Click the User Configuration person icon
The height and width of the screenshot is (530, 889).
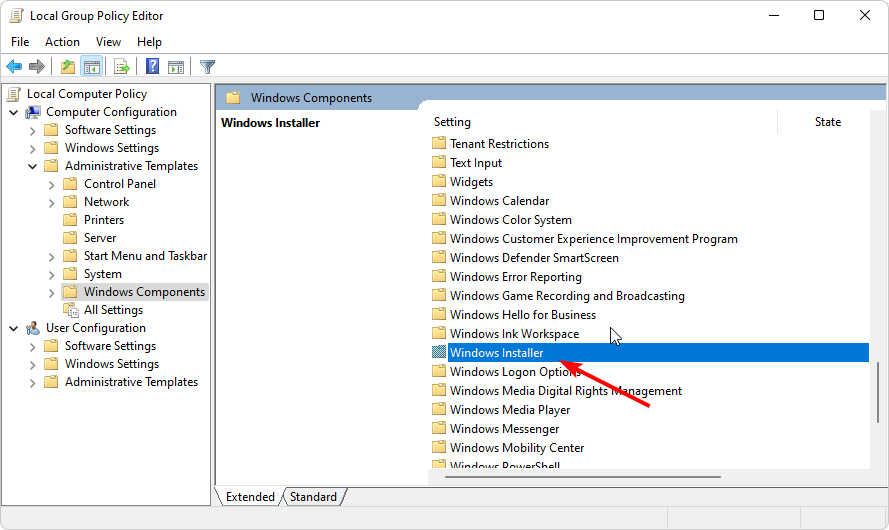33,328
